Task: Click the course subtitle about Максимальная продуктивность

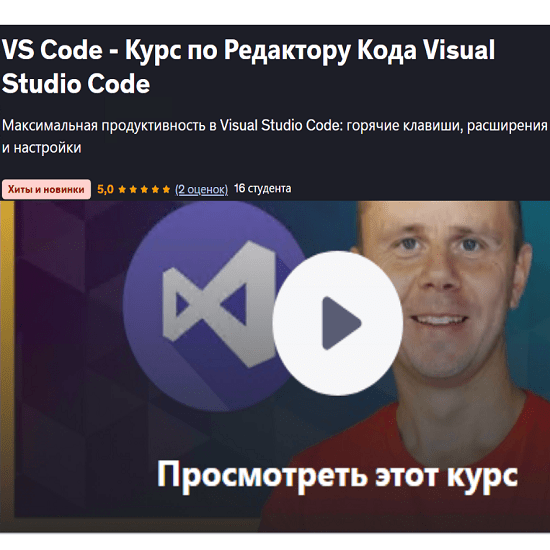Action: click(x=275, y=136)
